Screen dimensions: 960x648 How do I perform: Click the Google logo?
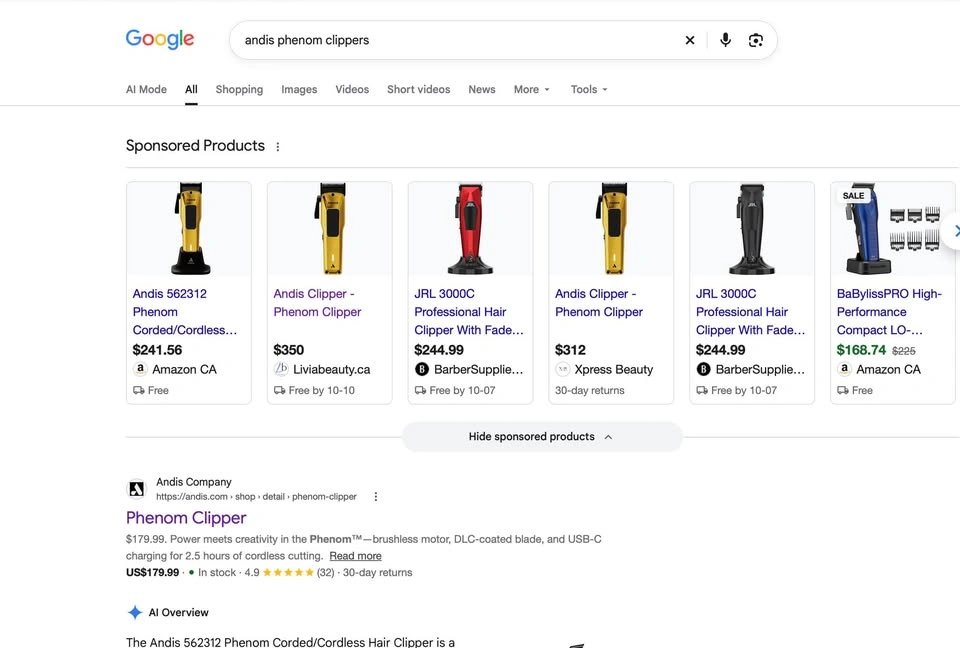click(160, 39)
